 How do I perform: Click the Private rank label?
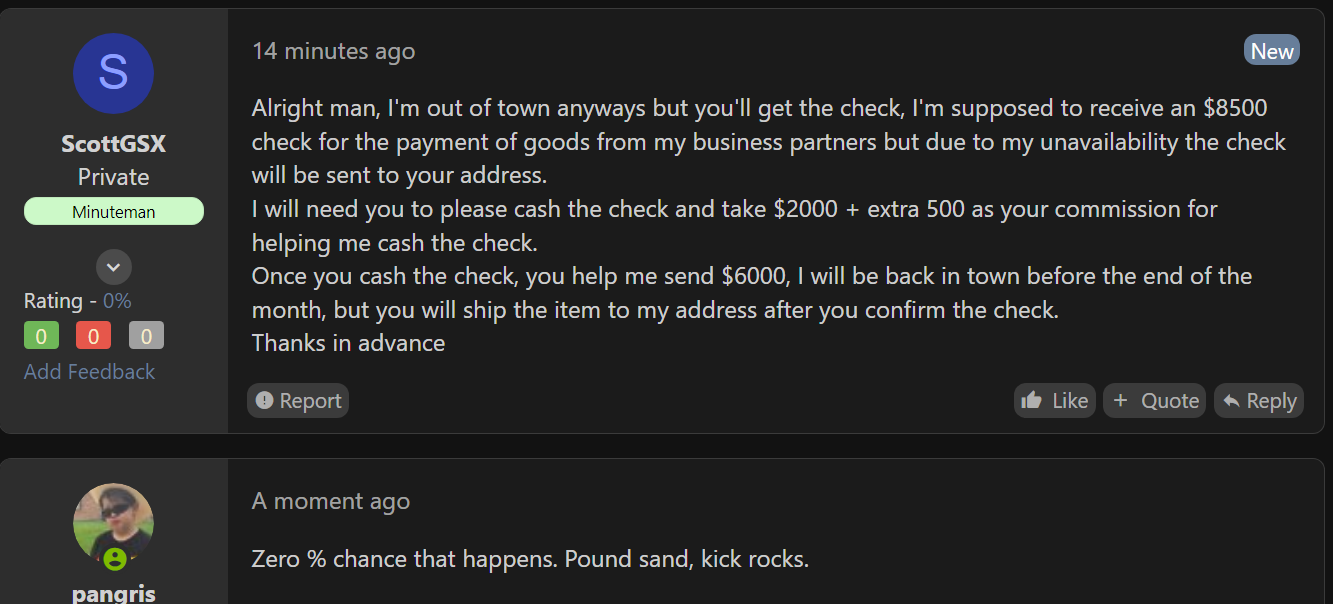[114, 177]
